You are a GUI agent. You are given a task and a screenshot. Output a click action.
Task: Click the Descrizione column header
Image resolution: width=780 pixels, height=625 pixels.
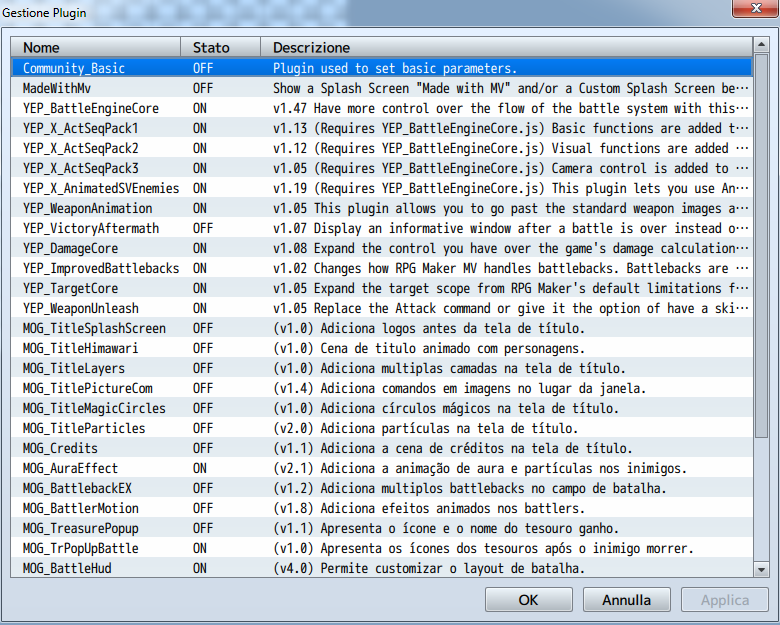pyautogui.click(x=506, y=47)
